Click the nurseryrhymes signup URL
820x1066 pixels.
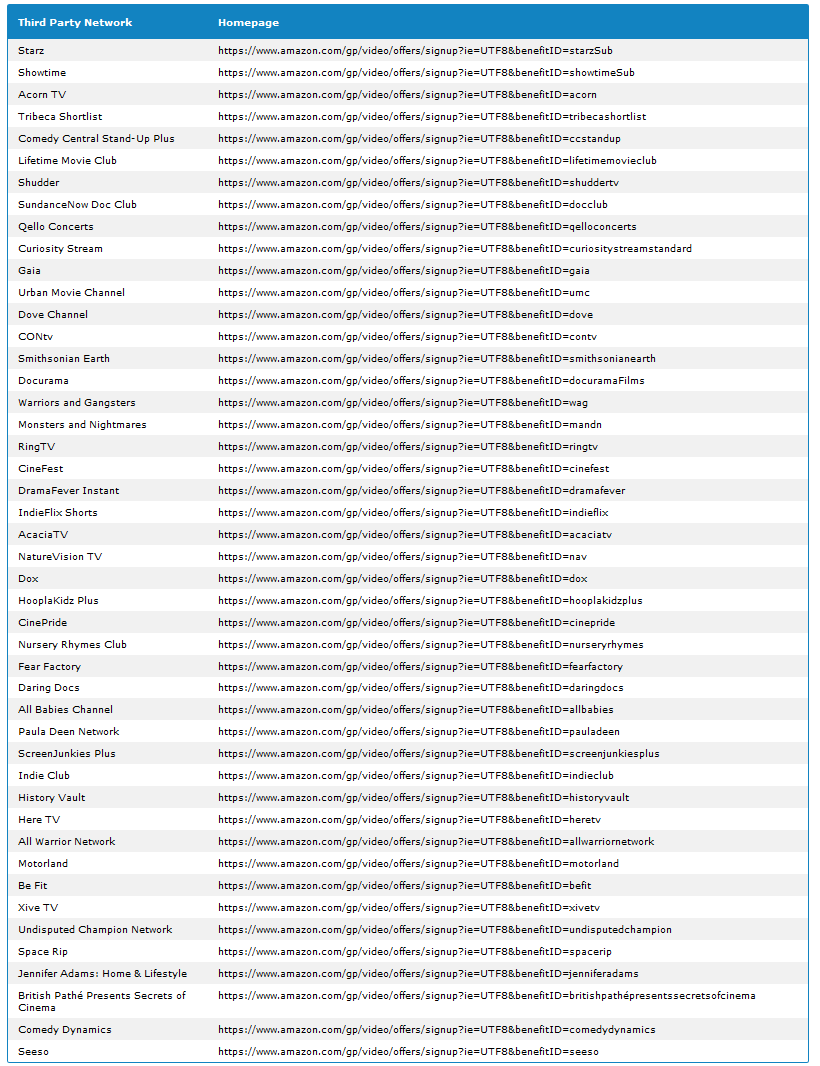(431, 644)
